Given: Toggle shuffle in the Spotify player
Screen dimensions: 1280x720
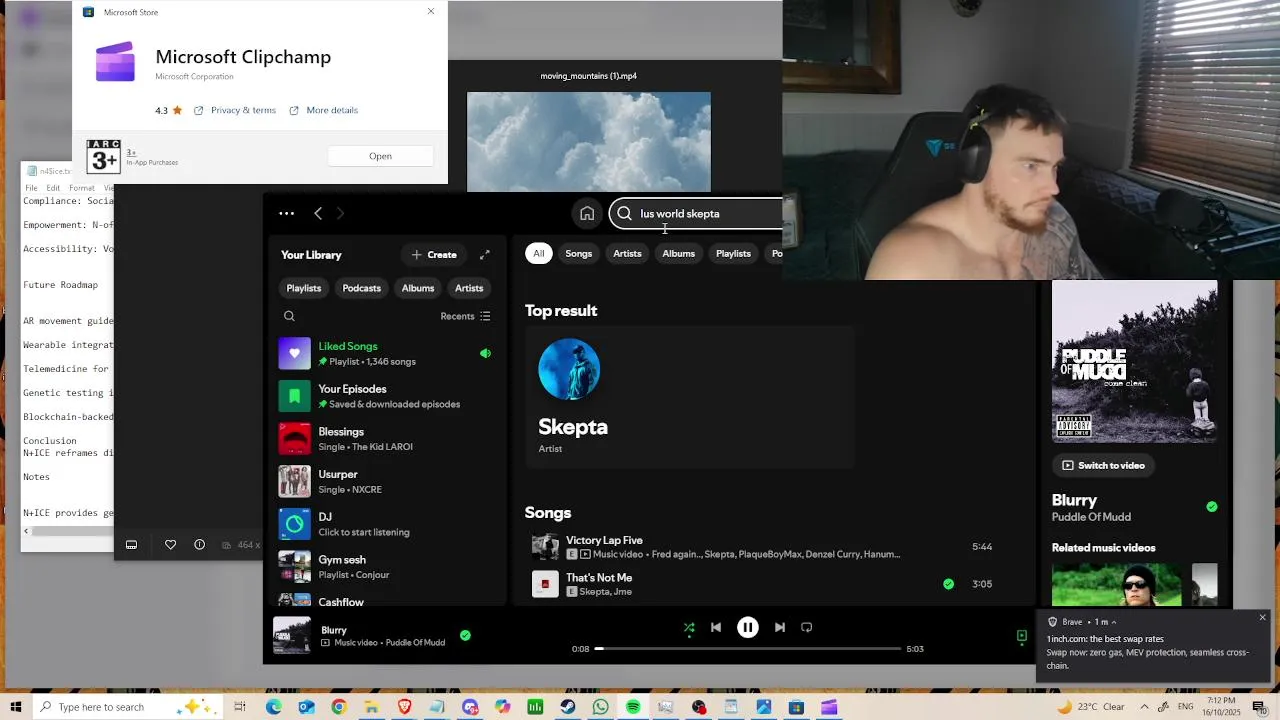Looking at the screenshot, I should [689, 627].
